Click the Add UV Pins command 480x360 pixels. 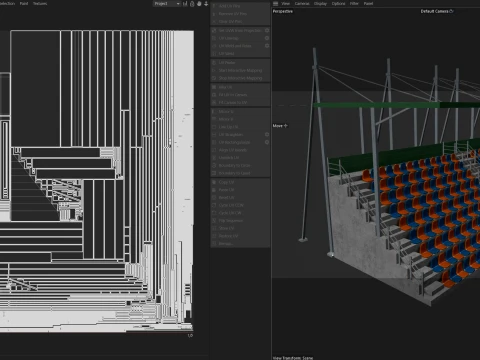tap(240, 6)
